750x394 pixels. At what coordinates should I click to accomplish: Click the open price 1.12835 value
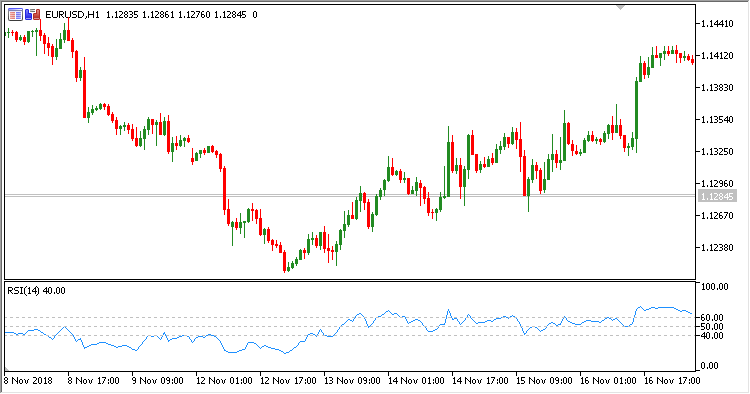pos(122,15)
